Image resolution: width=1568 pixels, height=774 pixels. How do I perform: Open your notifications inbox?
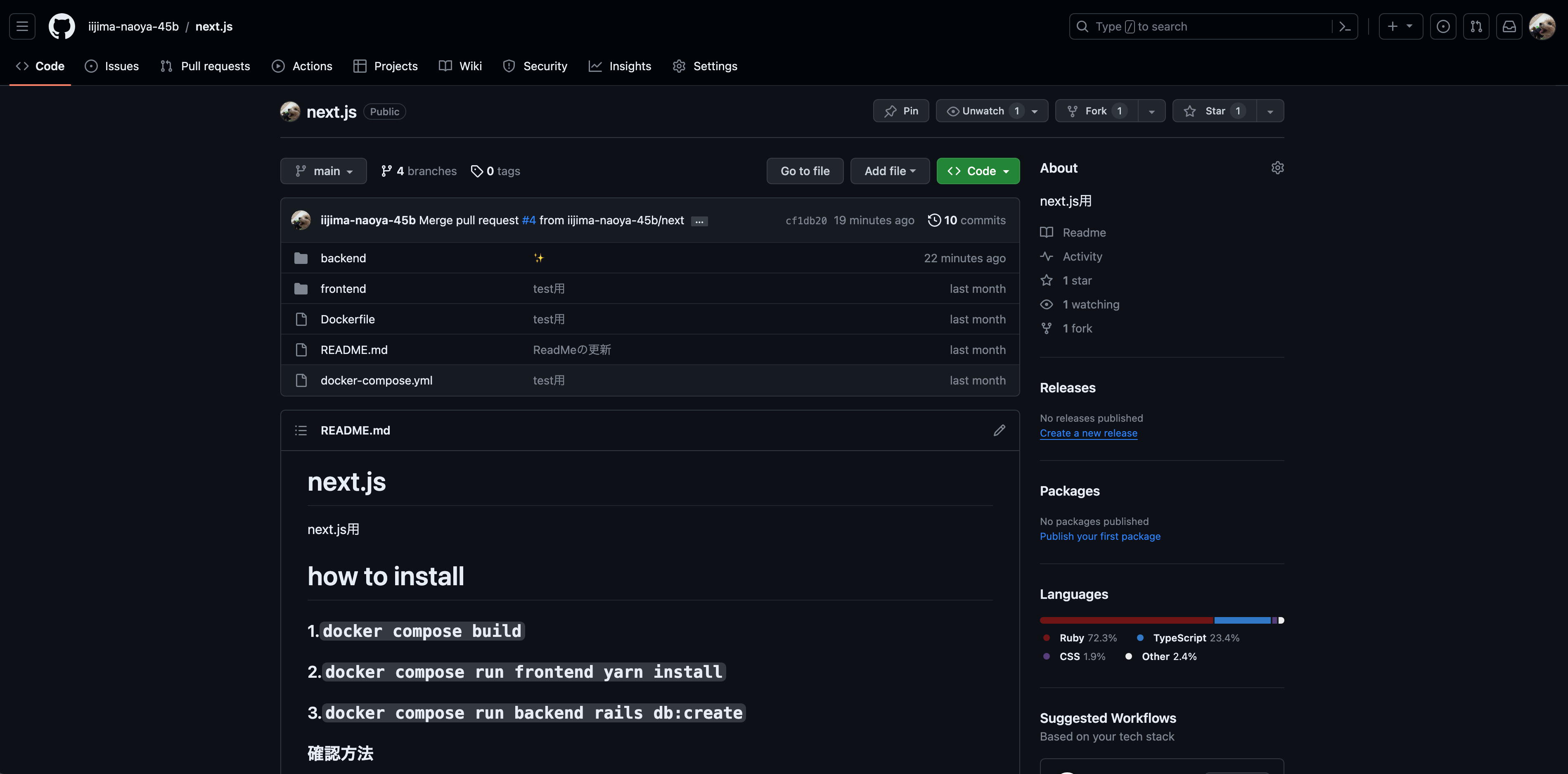coord(1509,26)
